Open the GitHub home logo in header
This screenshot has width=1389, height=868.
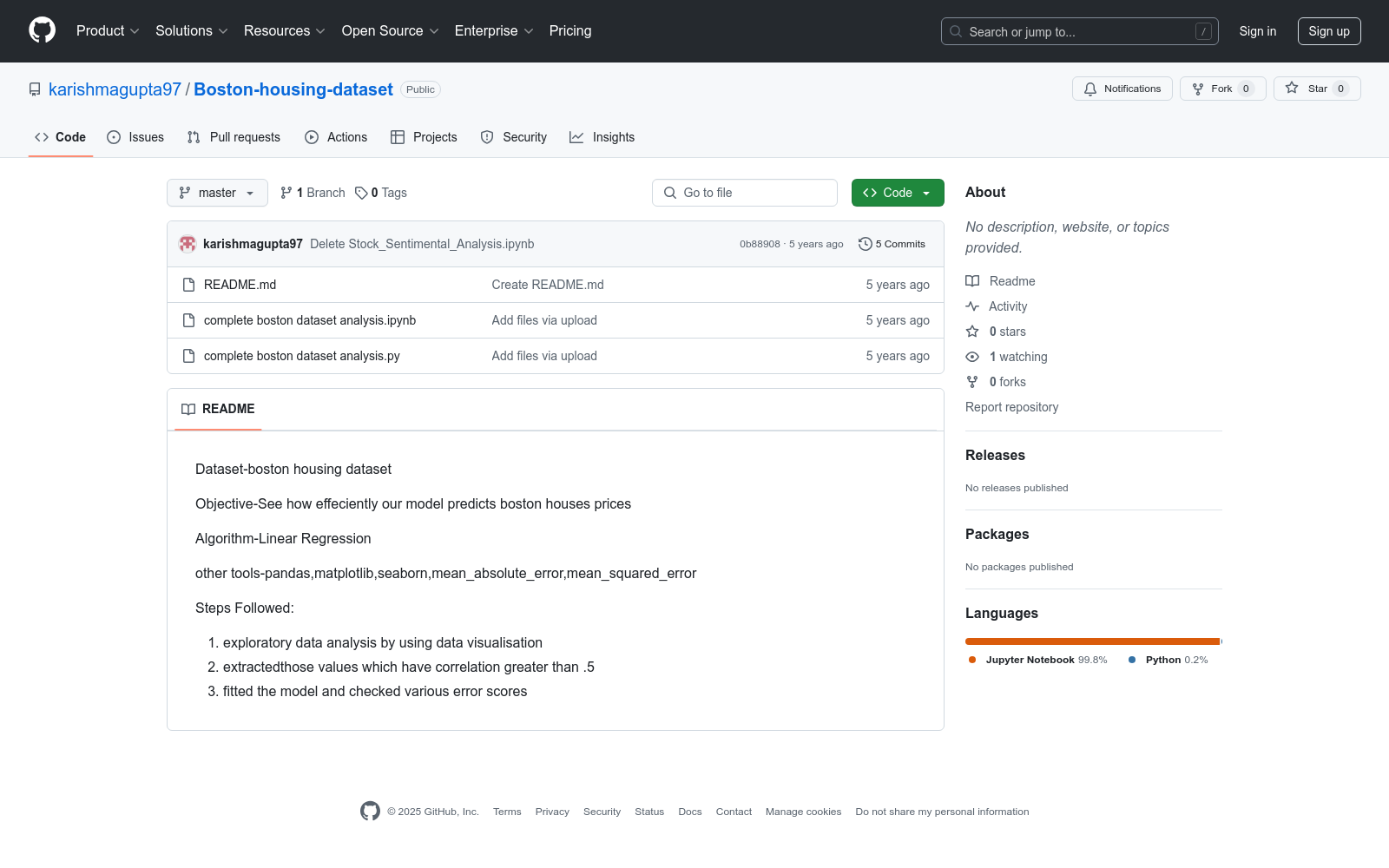[42, 30]
